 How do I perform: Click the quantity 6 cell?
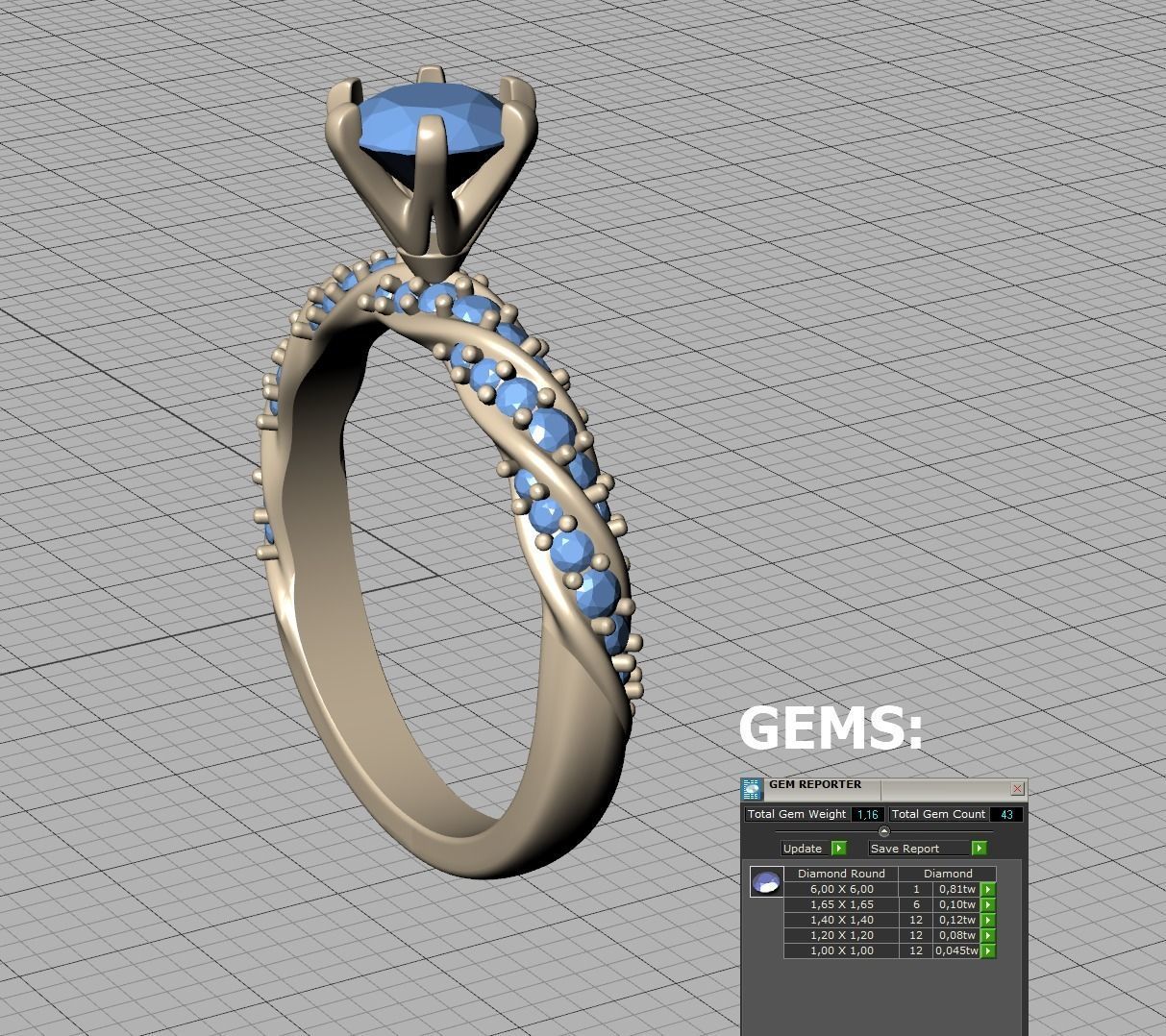tap(916, 905)
